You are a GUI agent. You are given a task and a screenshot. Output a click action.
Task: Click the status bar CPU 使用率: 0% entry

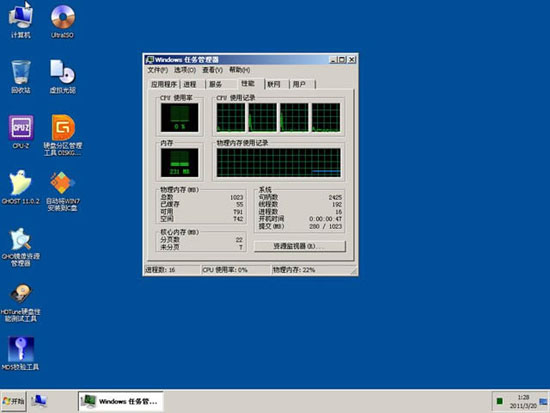(236, 270)
